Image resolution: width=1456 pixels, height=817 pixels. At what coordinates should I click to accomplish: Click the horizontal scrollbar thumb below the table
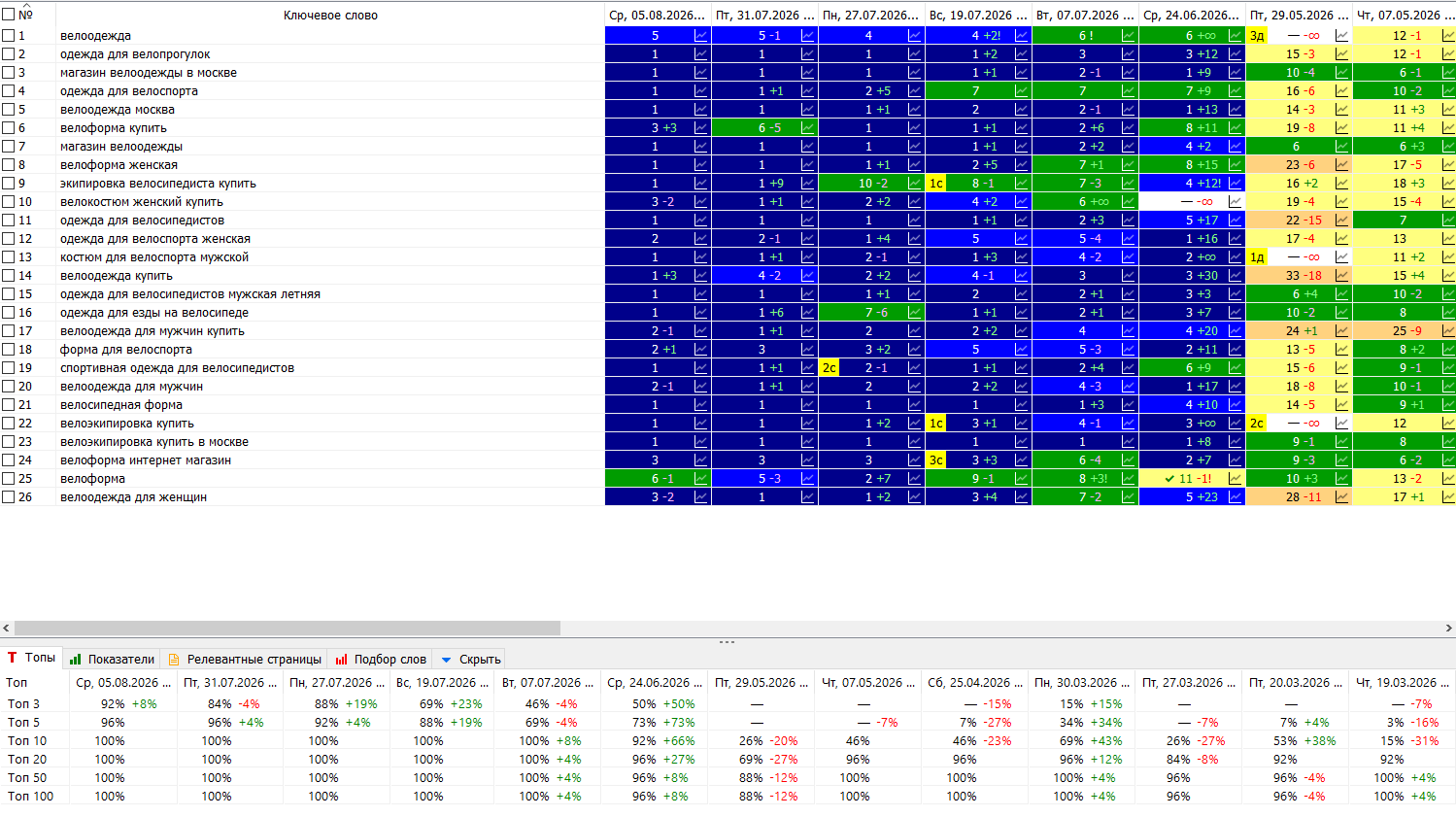point(288,629)
